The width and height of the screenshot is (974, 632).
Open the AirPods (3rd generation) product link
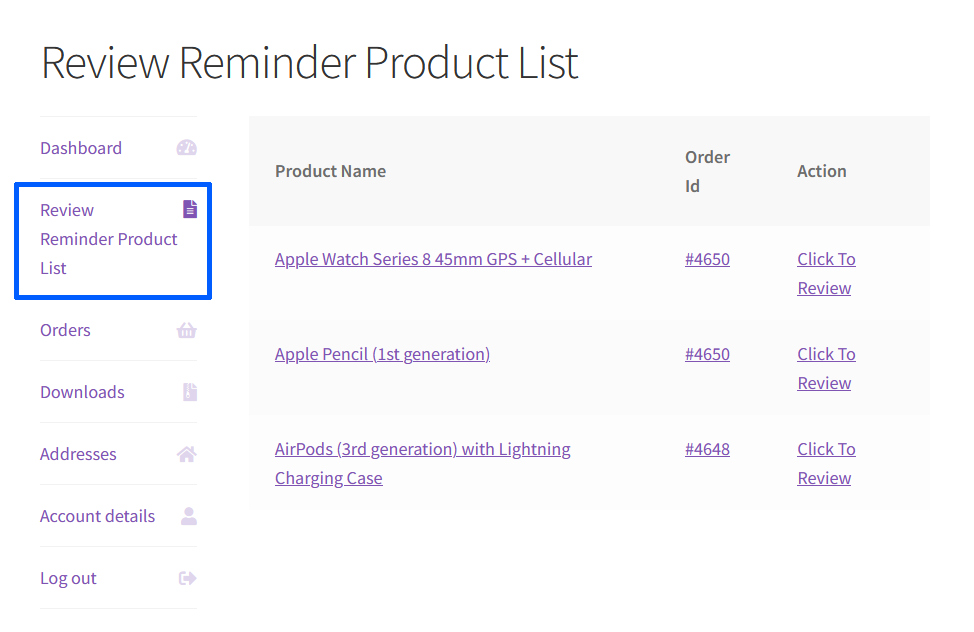click(x=422, y=448)
